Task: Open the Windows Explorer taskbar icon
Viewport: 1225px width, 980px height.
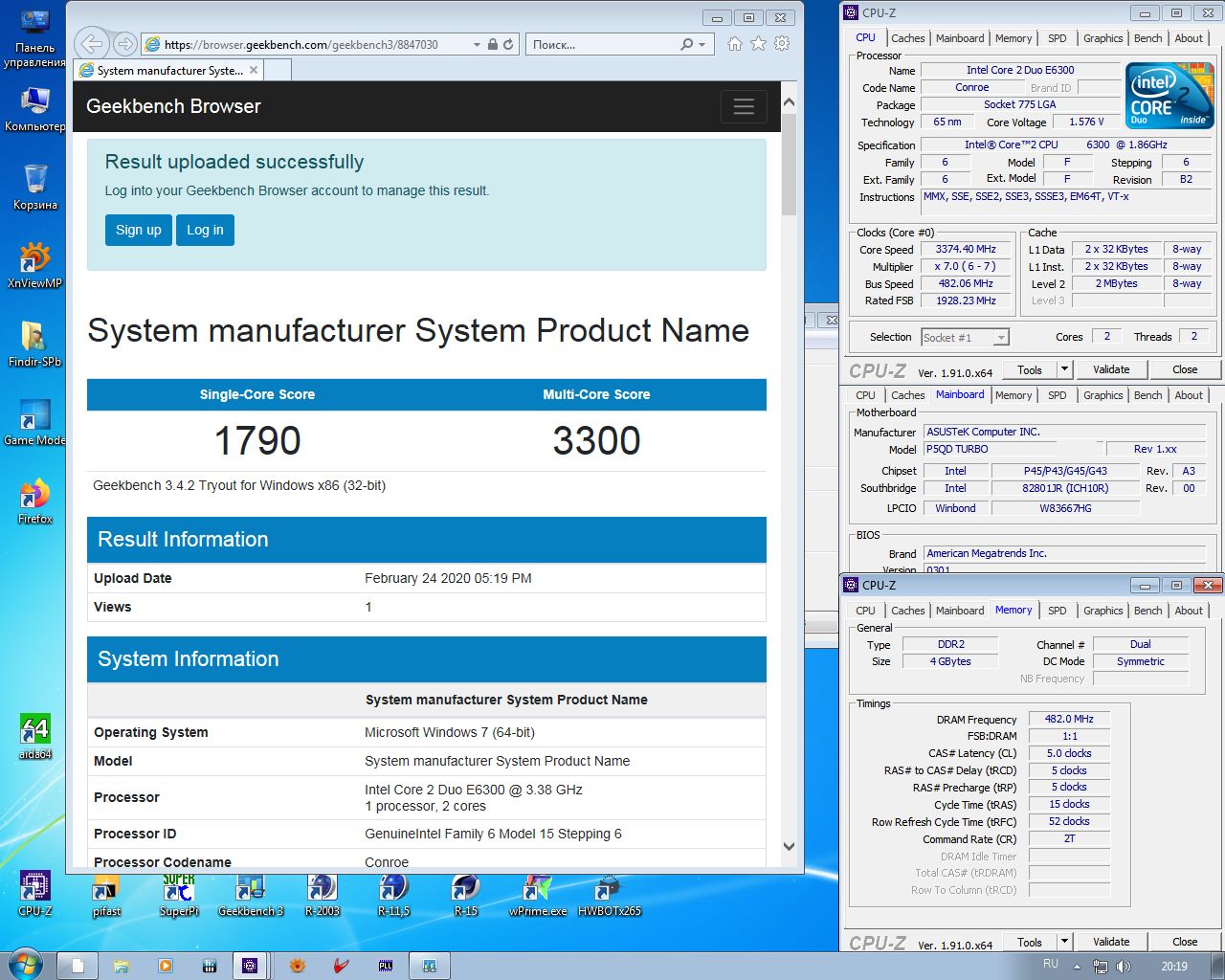Action: (122, 966)
